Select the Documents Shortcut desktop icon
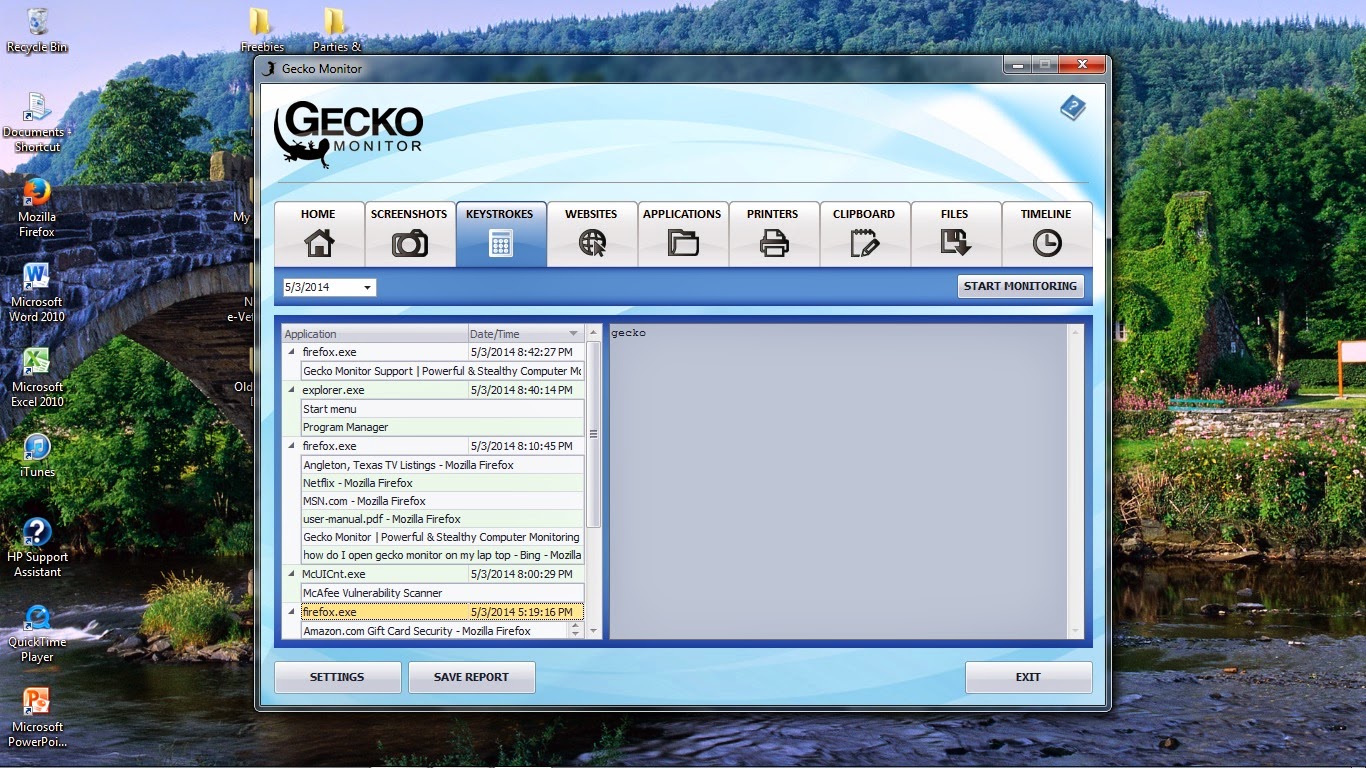Screen dimensions: 1366x768 point(37,122)
